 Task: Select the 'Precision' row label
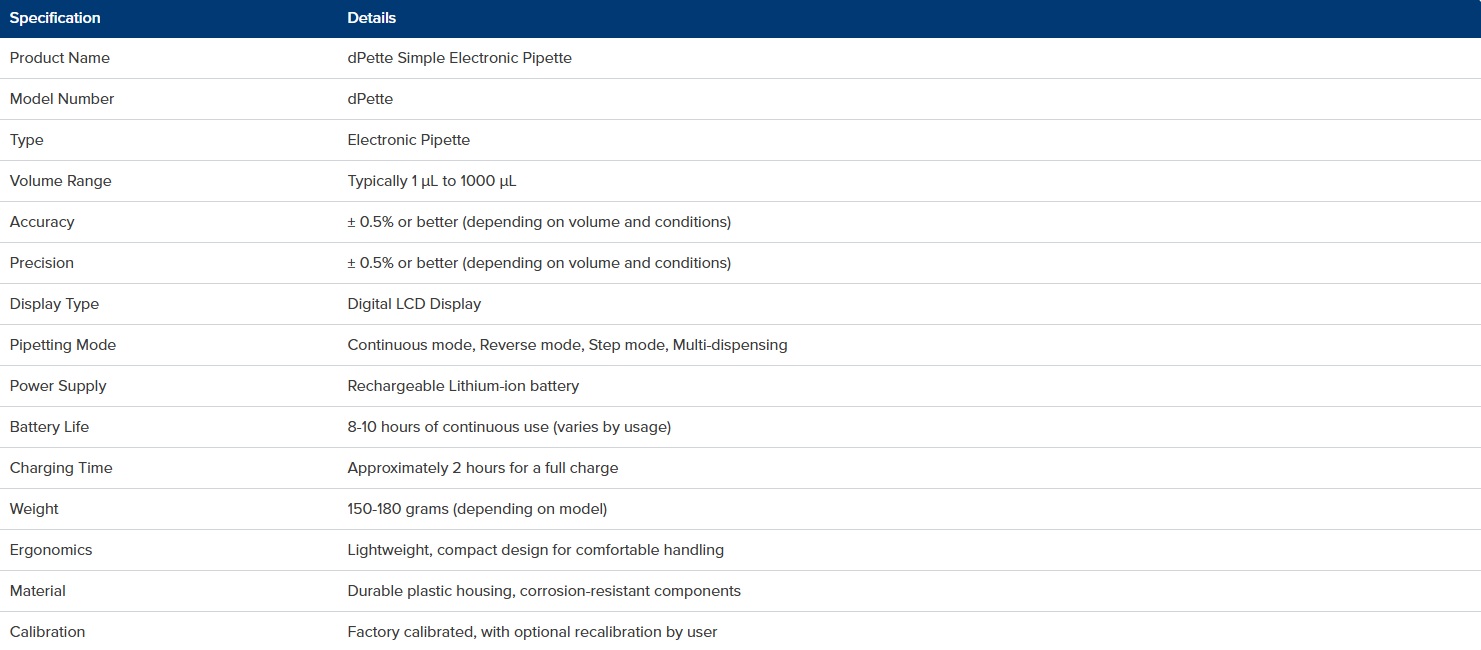click(42, 263)
